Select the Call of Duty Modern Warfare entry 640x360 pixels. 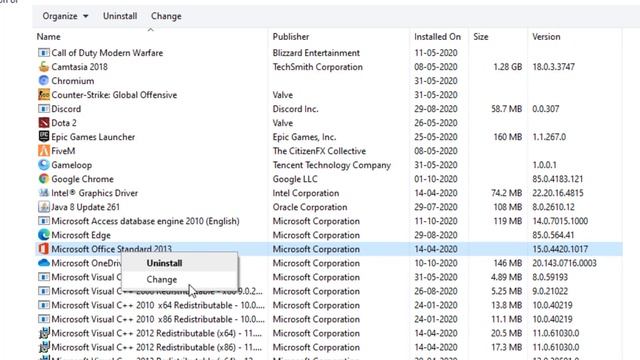pyautogui.click(x=107, y=53)
